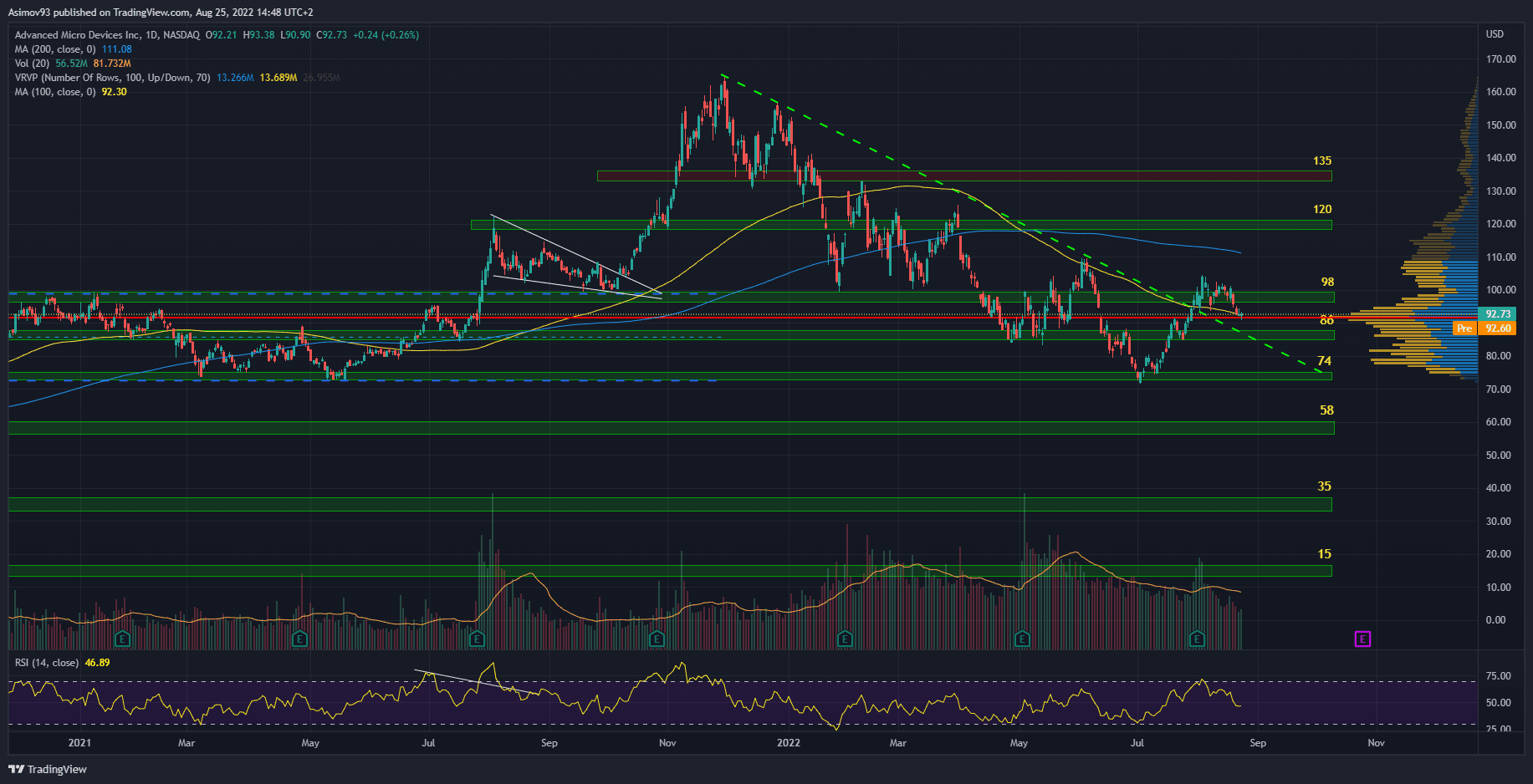
Task: Open the earnings marker just before May 2021
Action: point(299,639)
